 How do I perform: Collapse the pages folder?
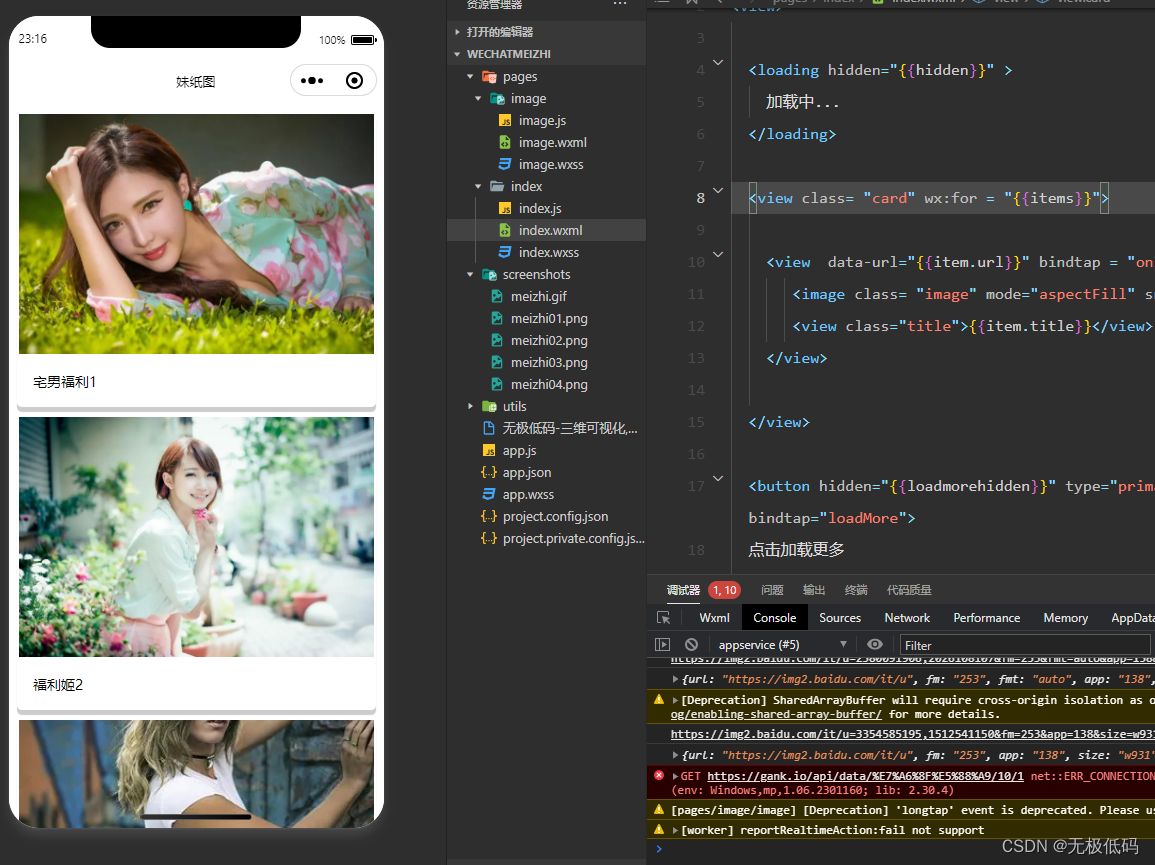(470, 76)
